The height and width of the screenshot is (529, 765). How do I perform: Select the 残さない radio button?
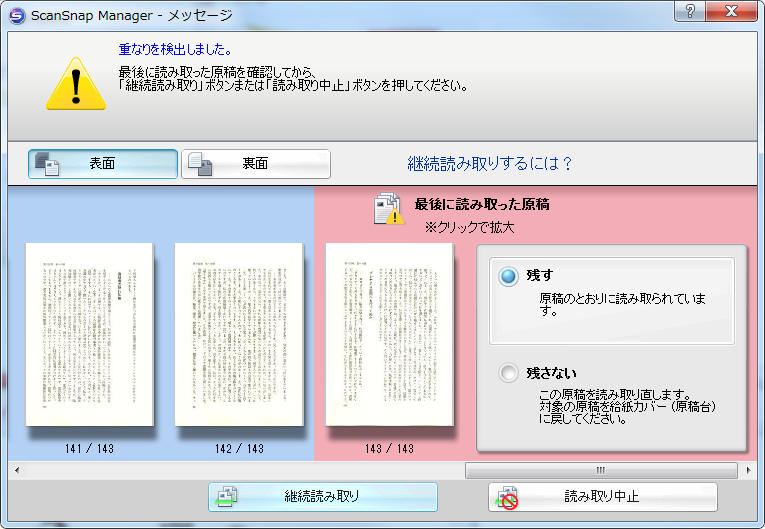pos(509,373)
